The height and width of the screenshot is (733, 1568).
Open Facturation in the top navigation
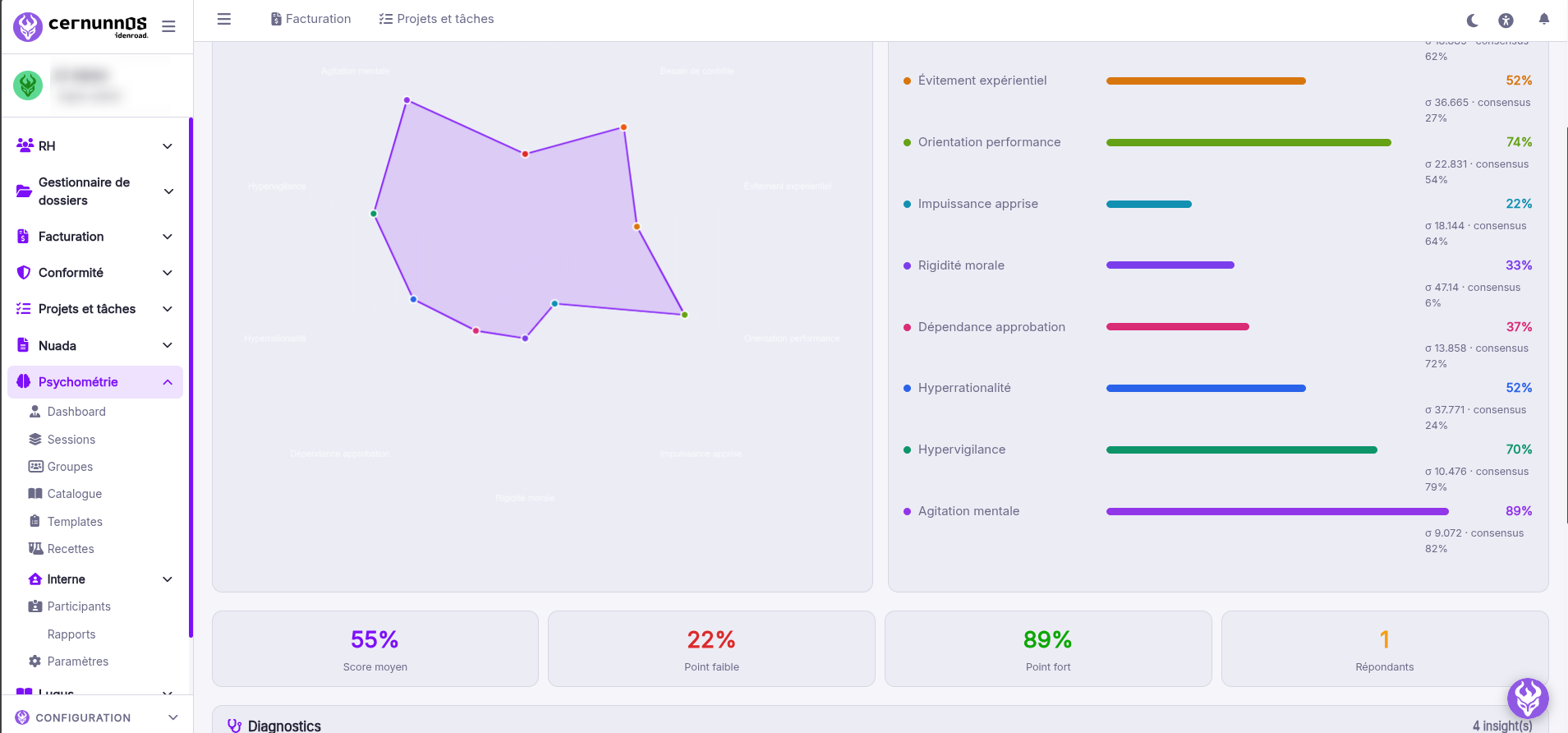[x=310, y=19]
